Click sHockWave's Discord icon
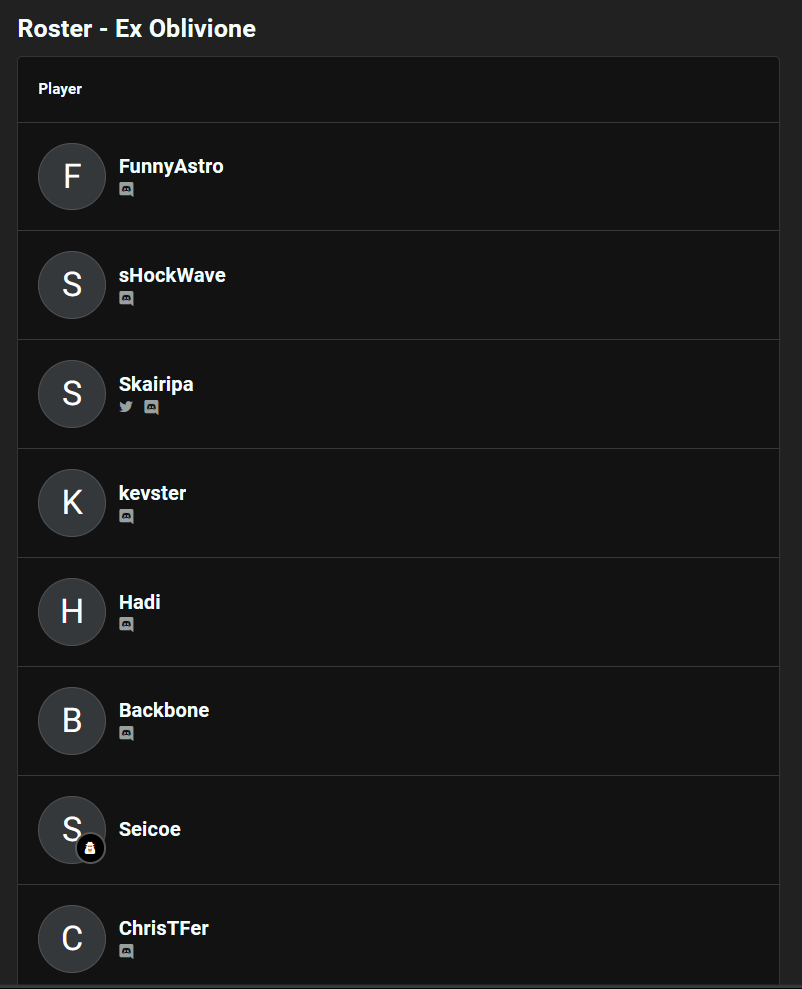The height and width of the screenshot is (989, 802). pyautogui.click(x=126, y=298)
